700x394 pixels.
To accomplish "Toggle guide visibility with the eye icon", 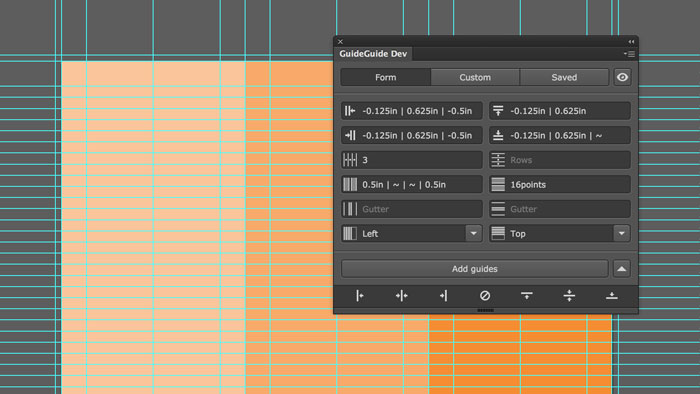I will (x=622, y=77).
